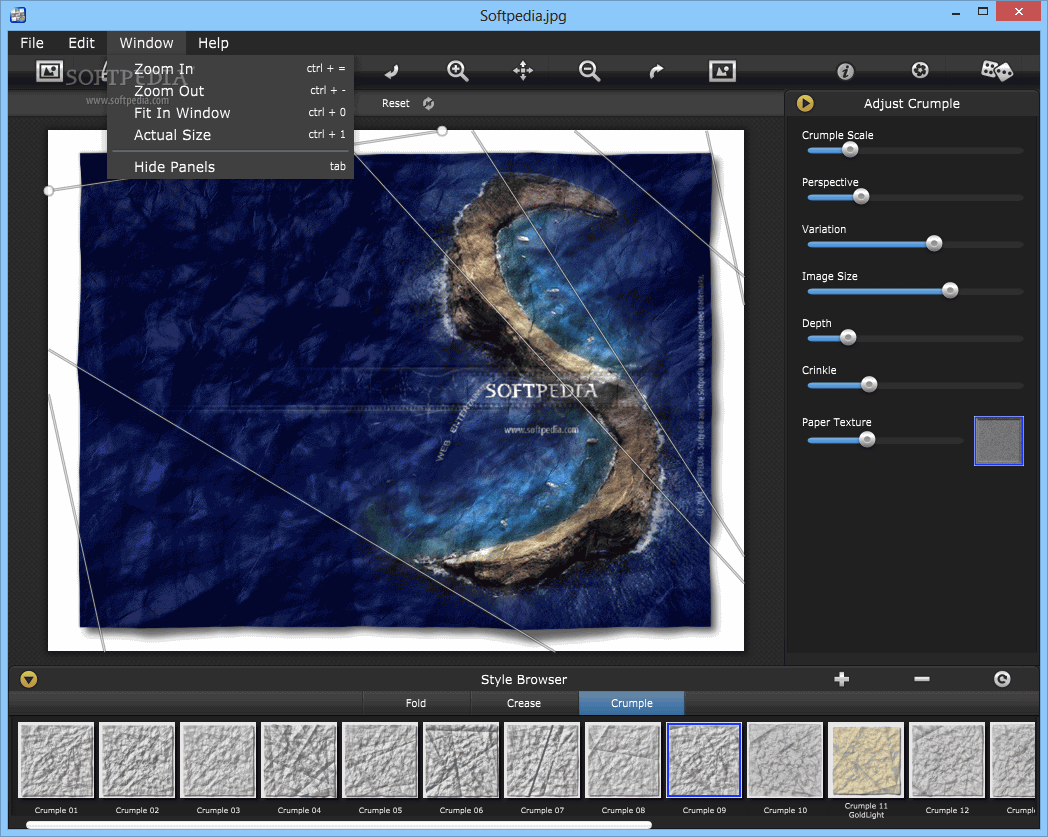Screen dimensions: 1048x837
Task: Click the zoom out magnifier icon
Action: coord(589,71)
